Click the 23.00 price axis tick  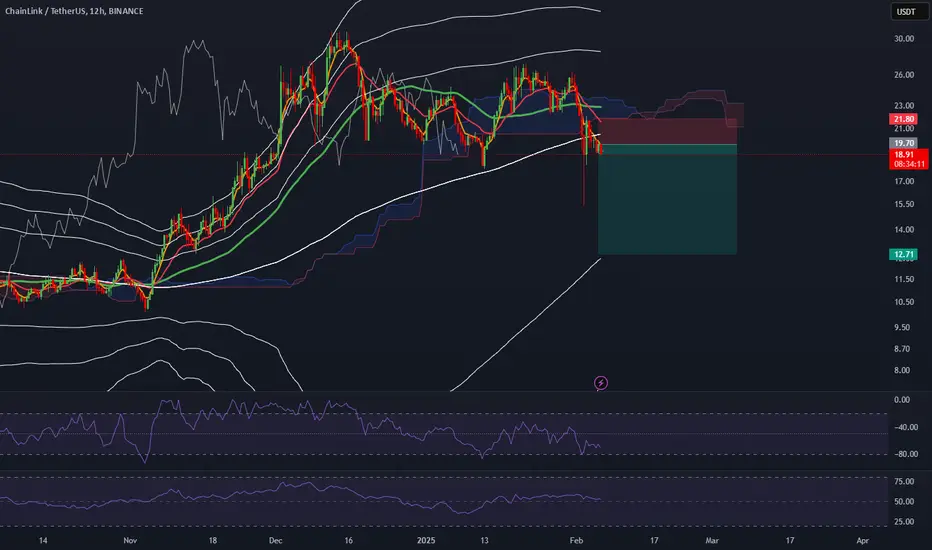point(904,106)
